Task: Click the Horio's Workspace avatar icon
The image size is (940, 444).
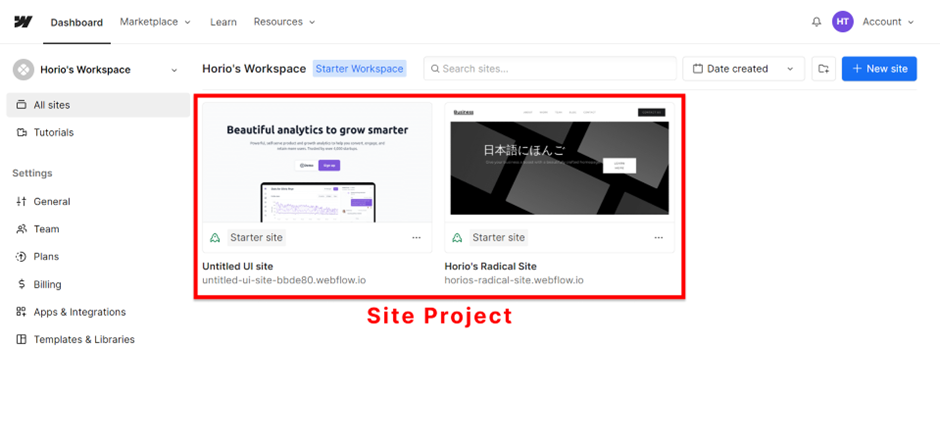Action: (23, 70)
